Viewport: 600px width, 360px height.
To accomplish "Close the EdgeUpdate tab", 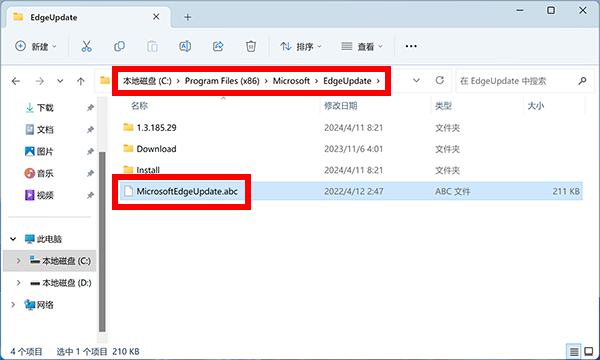I will (x=156, y=17).
